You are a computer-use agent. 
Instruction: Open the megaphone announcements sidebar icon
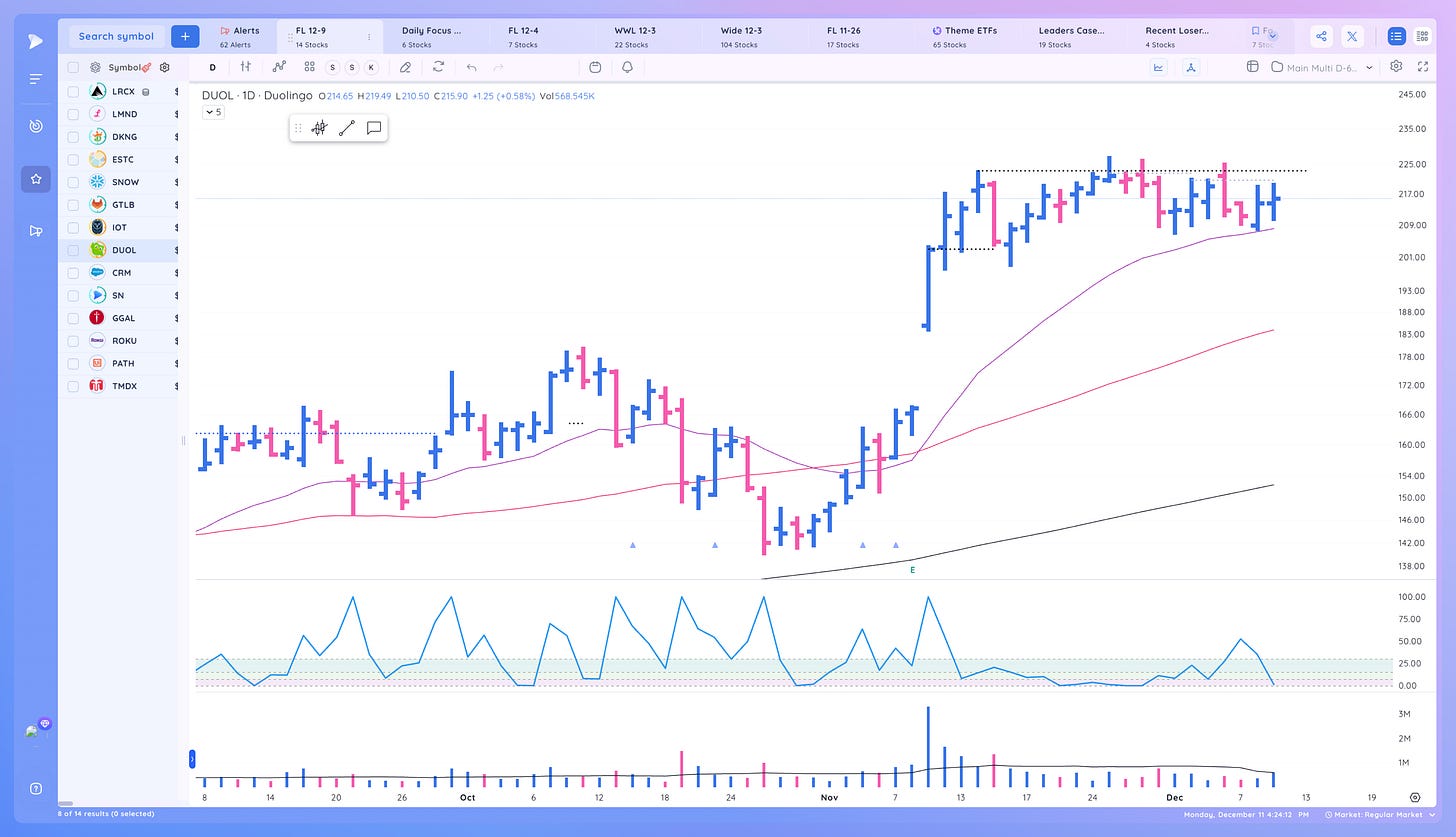point(35,231)
